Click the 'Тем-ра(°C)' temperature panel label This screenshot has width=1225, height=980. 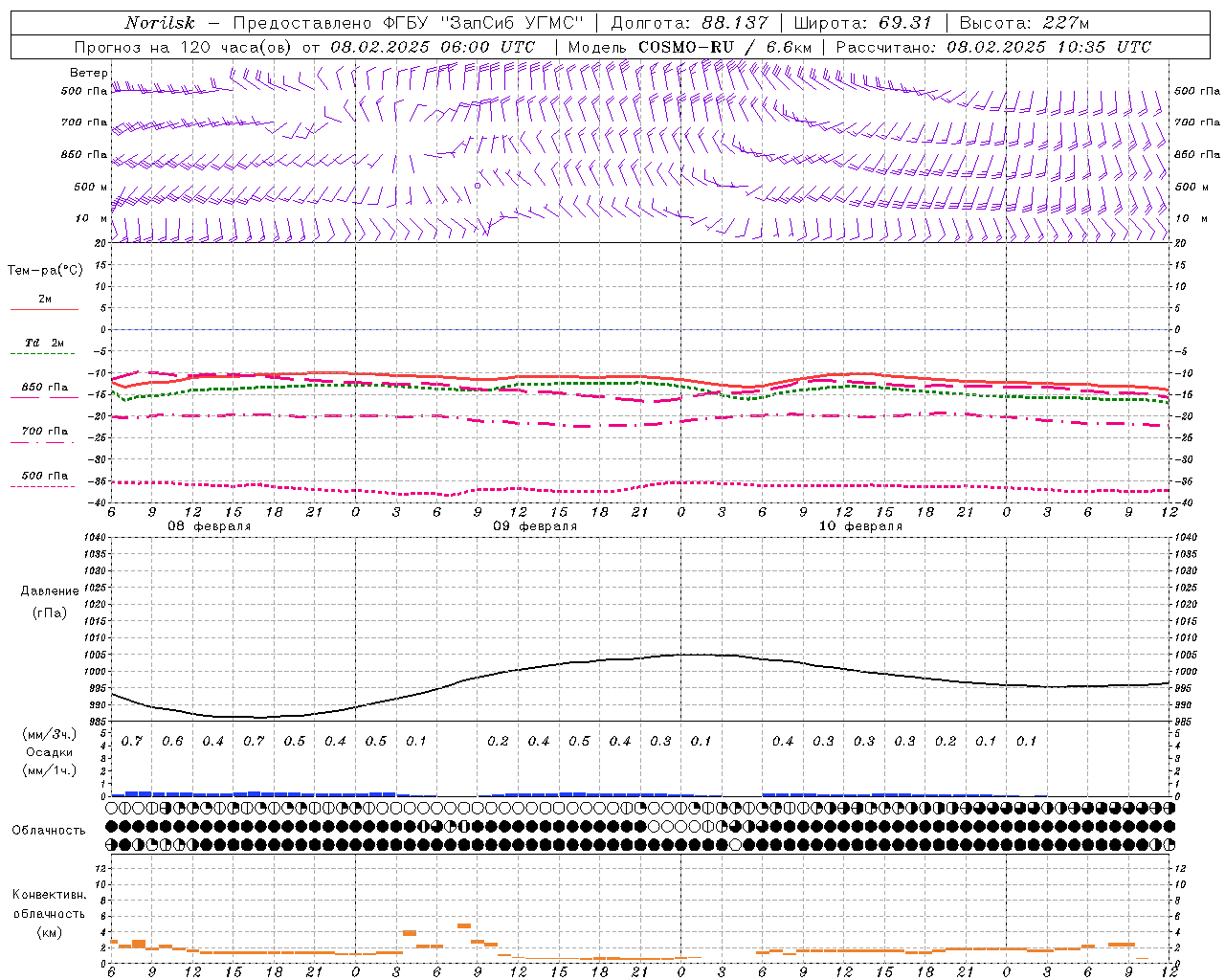click(45, 271)
